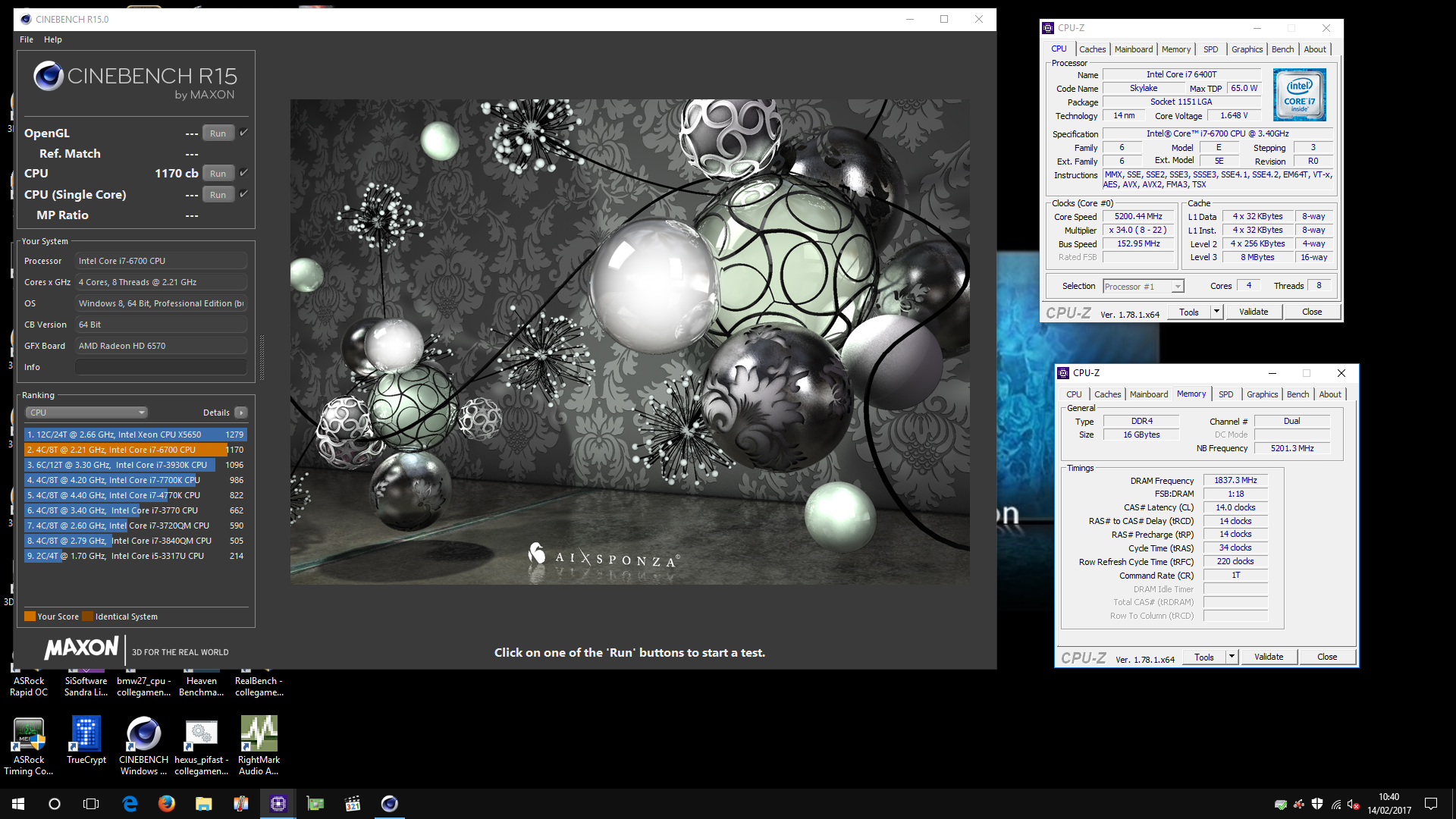The width and height of the screenshot is (1456, 819).
Task: Open Tools dropdown arrow in CPU-Z Memory window
Action: 1232,657
